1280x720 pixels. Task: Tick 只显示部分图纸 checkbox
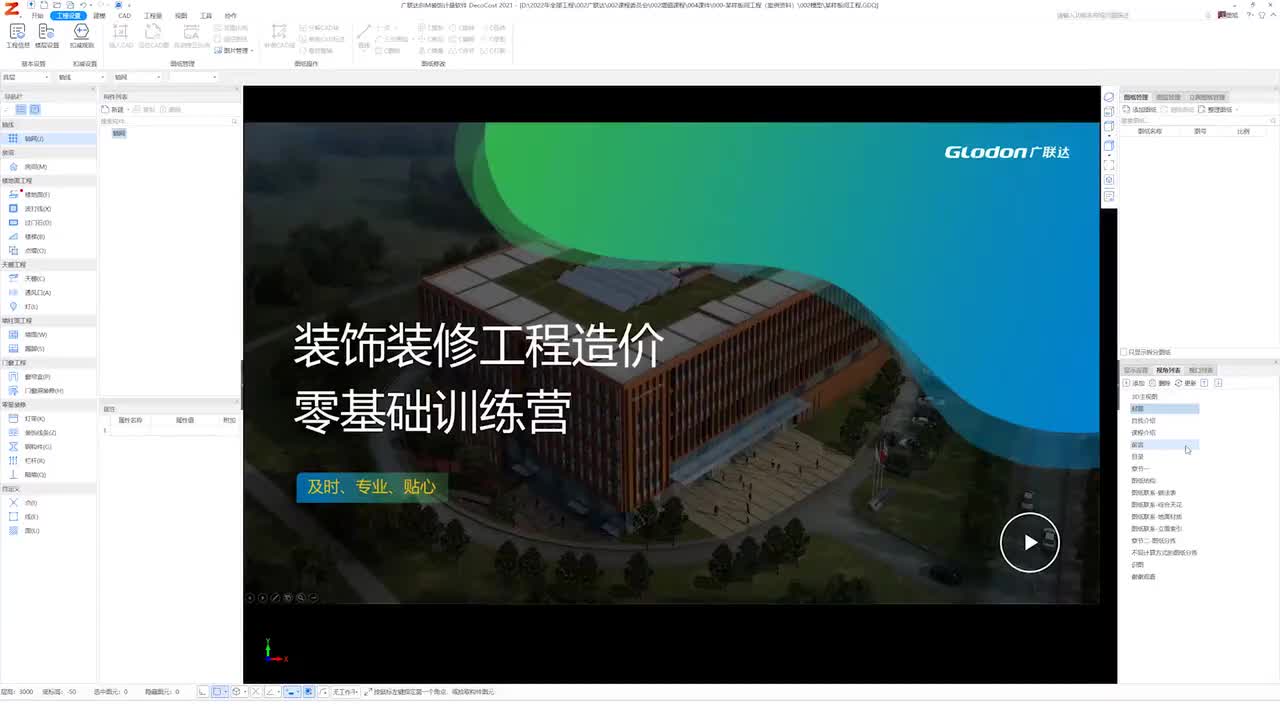click(1124, 352)
